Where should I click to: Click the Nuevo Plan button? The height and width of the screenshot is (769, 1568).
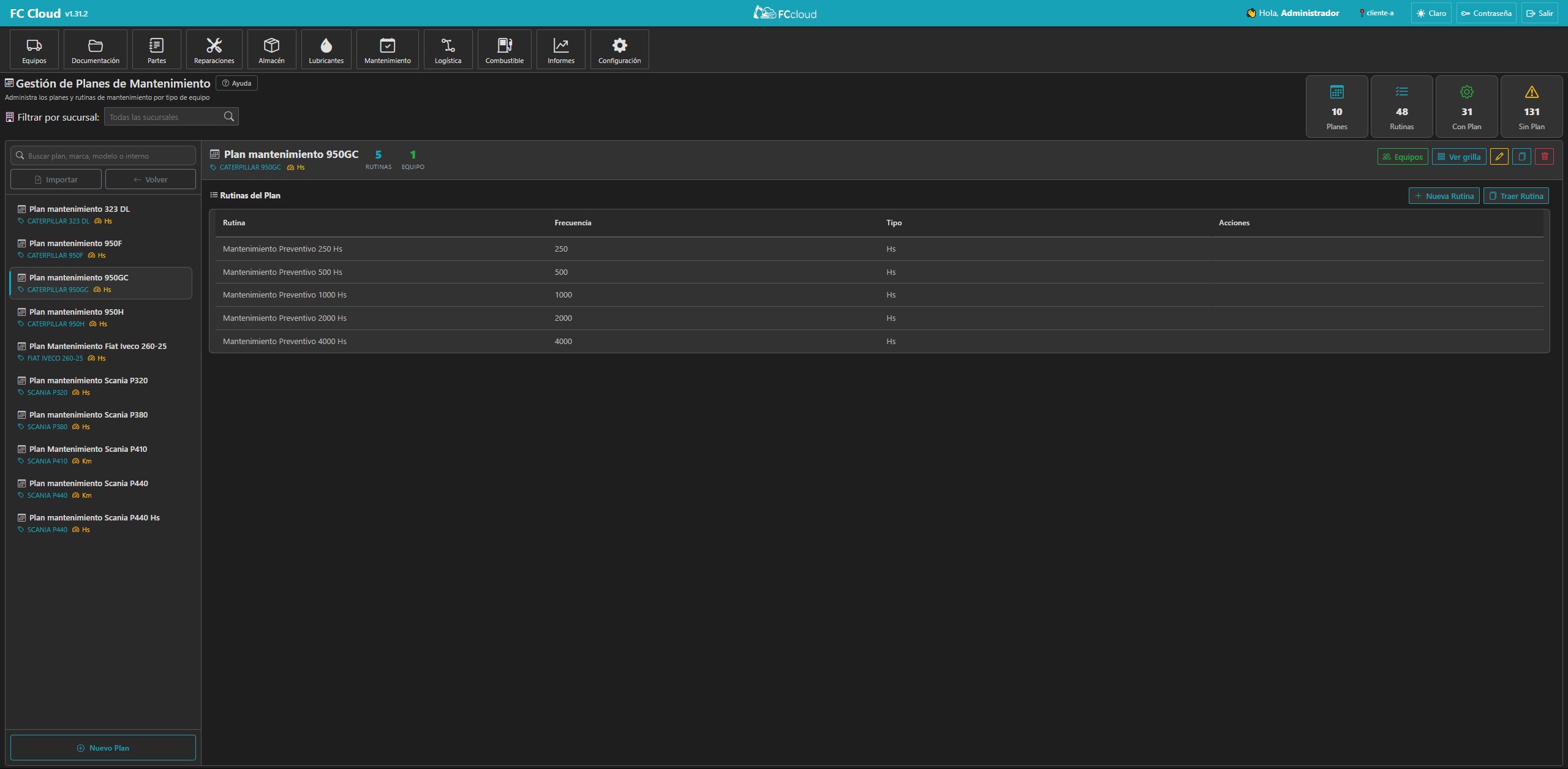[x=103, y=748]
